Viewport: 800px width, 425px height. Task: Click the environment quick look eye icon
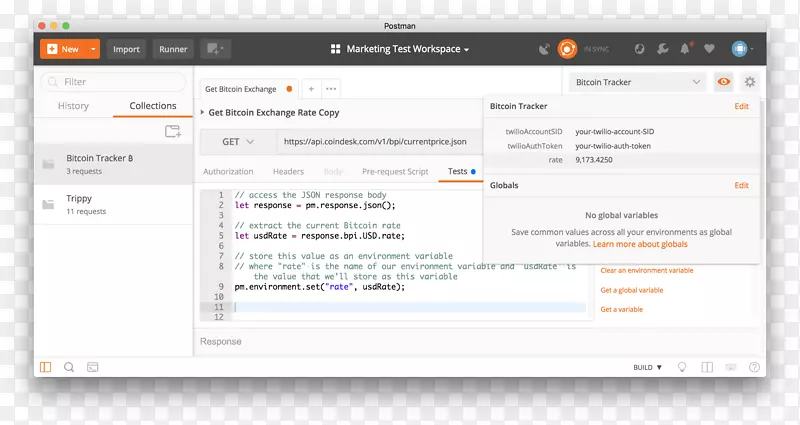[724, 82]
